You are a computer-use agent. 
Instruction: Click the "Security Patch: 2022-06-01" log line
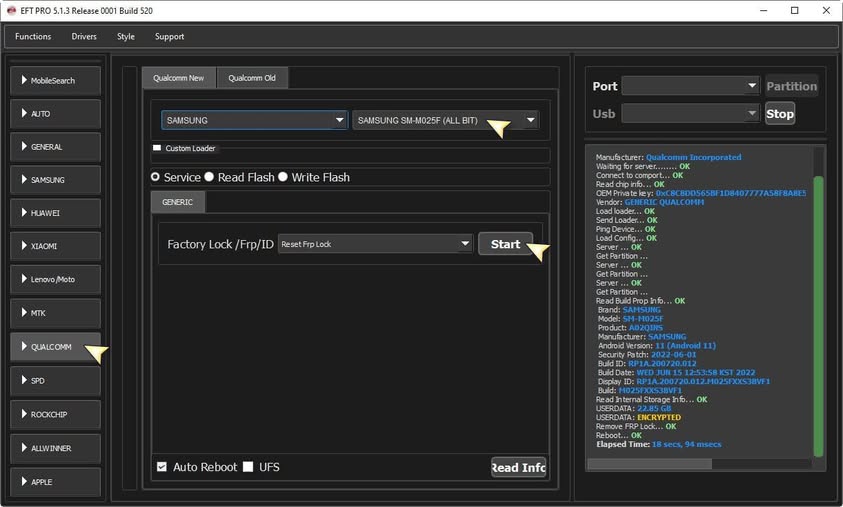(x=647, y=354)
